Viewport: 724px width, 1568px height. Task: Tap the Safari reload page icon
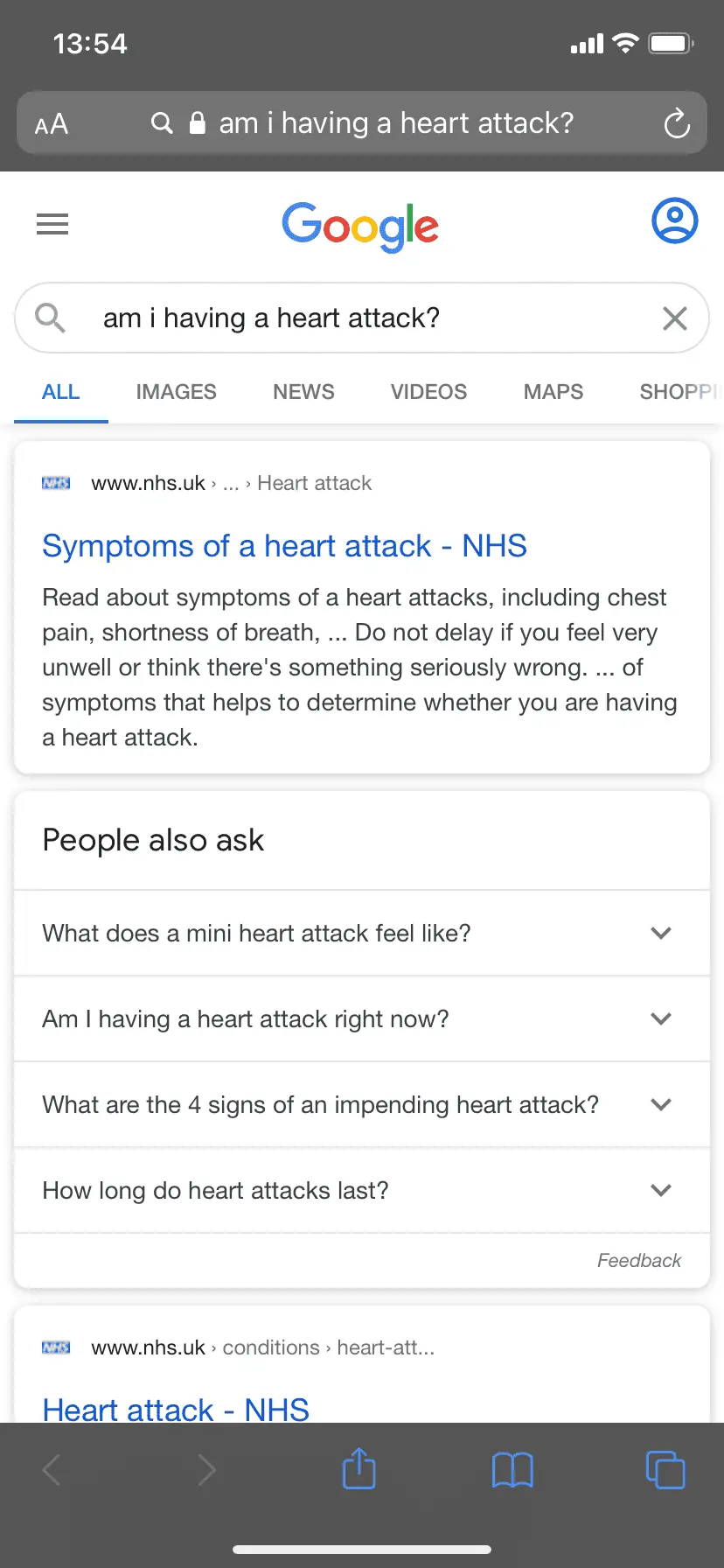(x=677, y=123)
